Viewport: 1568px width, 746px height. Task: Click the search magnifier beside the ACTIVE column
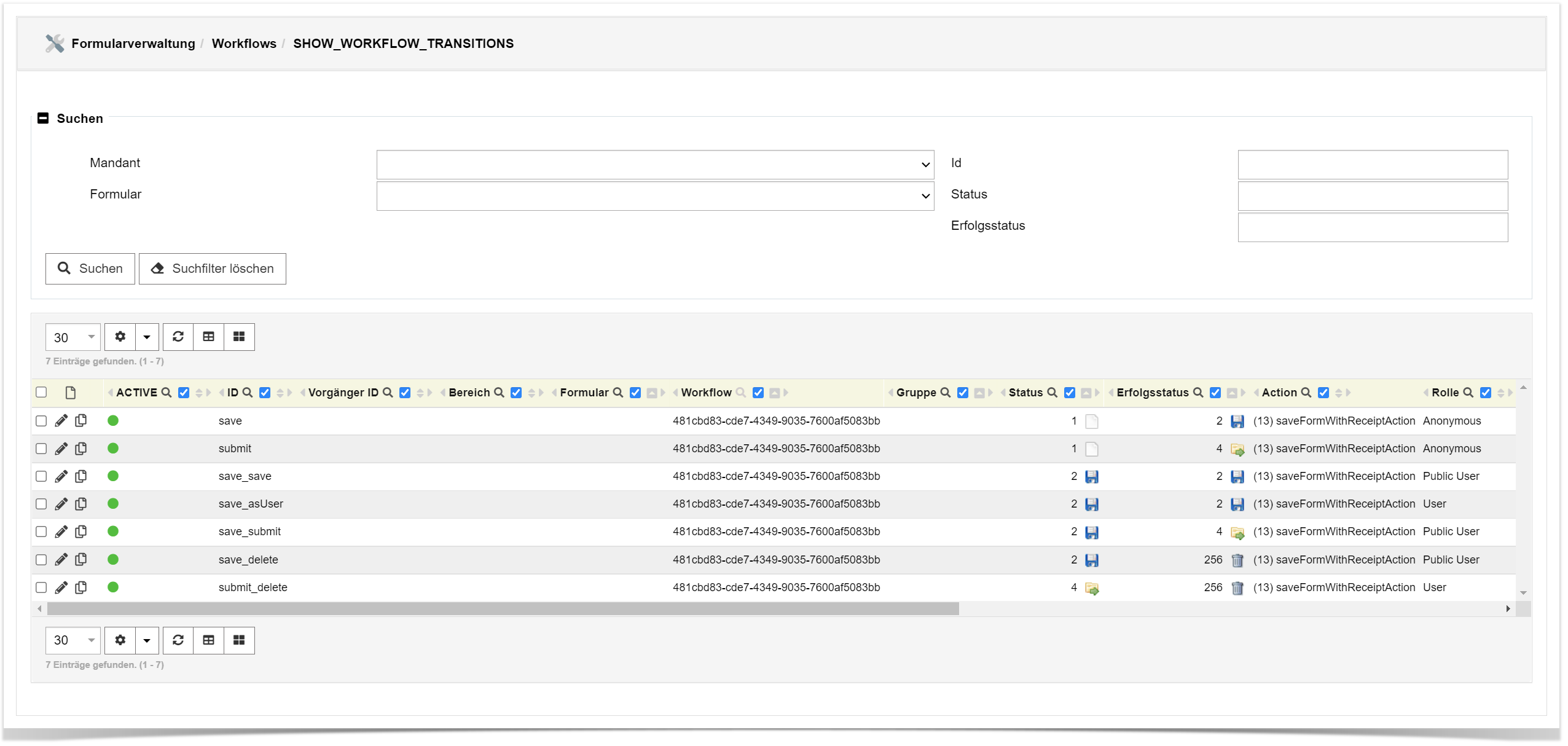click(166, 393)
